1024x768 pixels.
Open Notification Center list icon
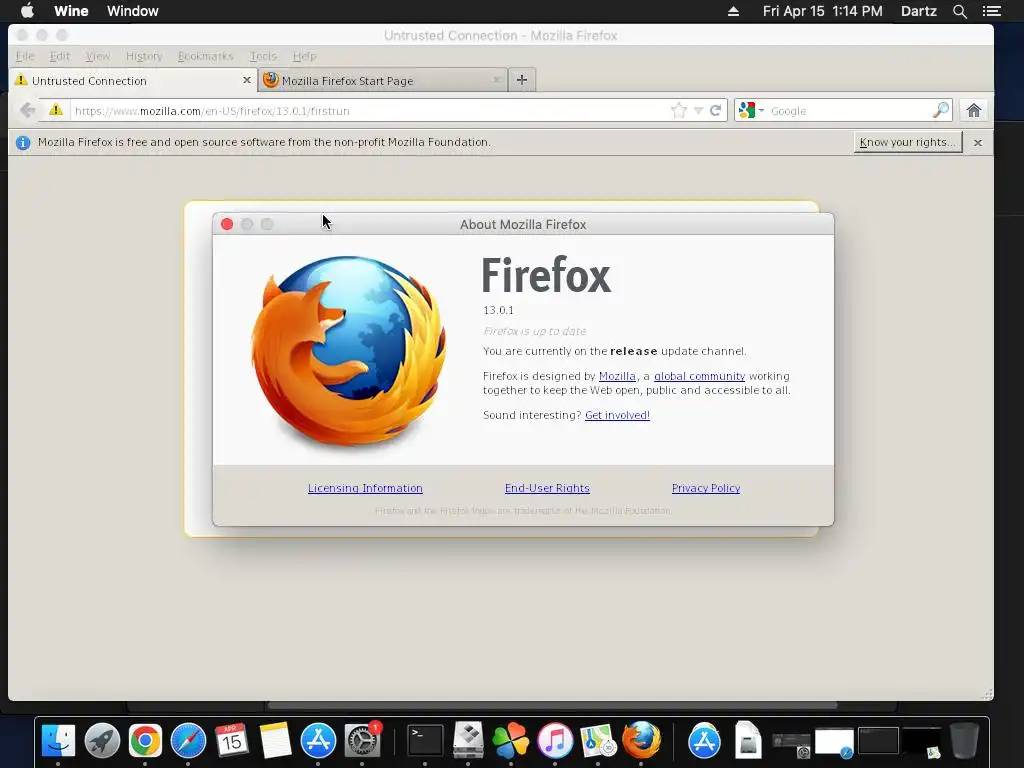click(991, 11)
